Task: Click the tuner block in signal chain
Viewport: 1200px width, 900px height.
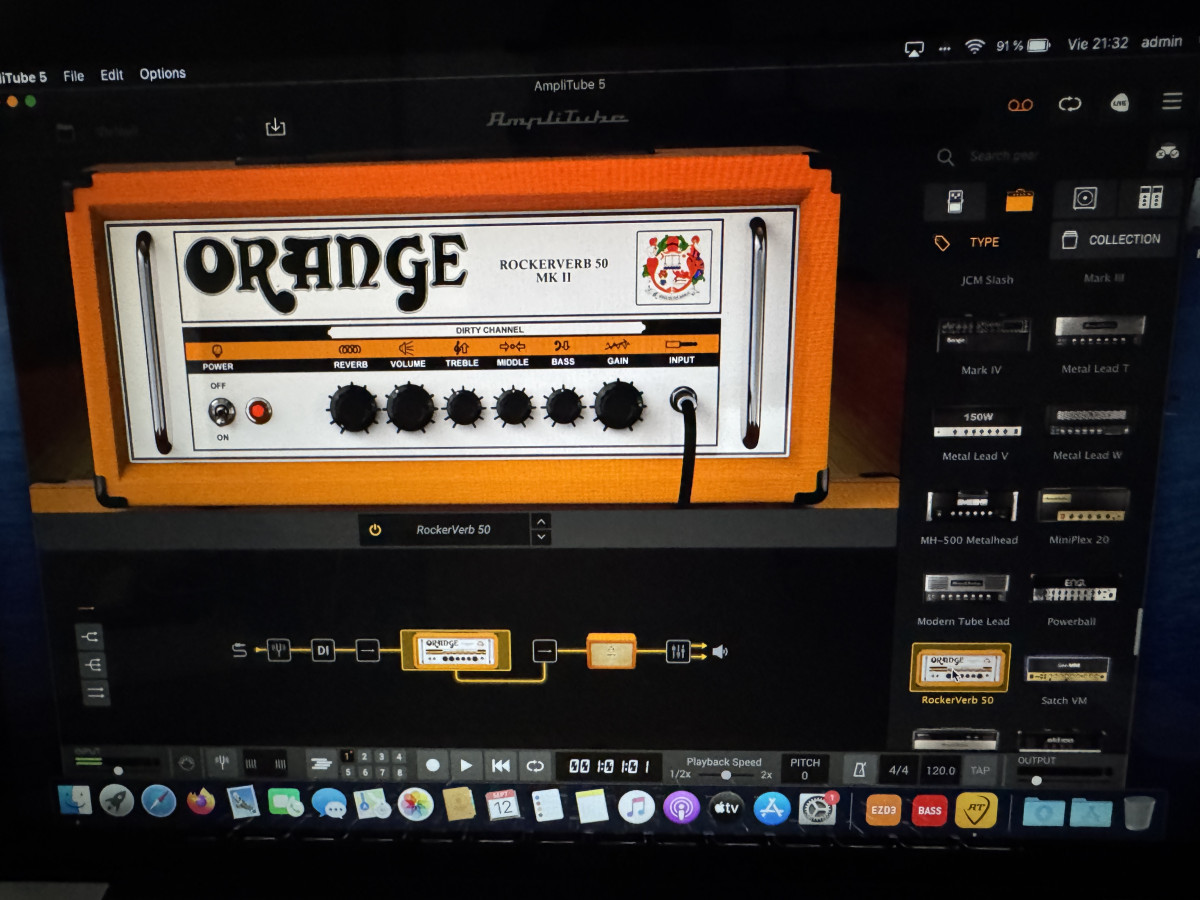Action: 279,651
